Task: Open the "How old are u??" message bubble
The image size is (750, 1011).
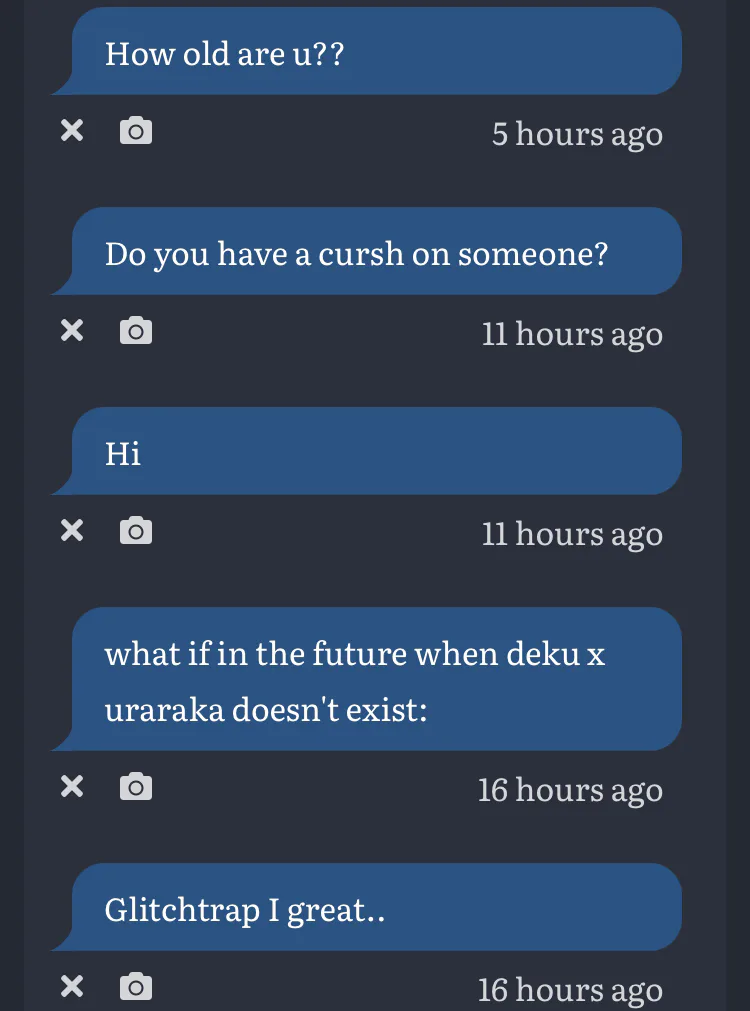Action: [x=375, y=52]
